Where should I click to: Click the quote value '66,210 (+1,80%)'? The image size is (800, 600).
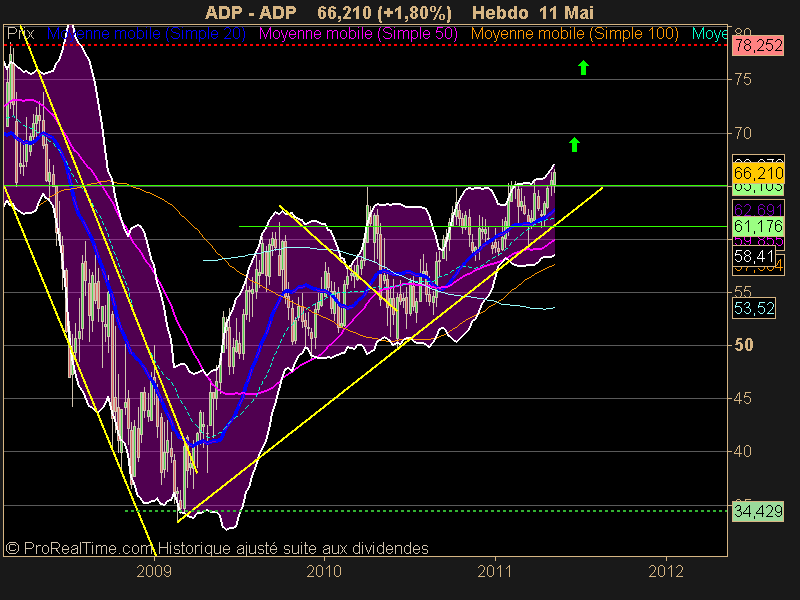click(384, 12)
